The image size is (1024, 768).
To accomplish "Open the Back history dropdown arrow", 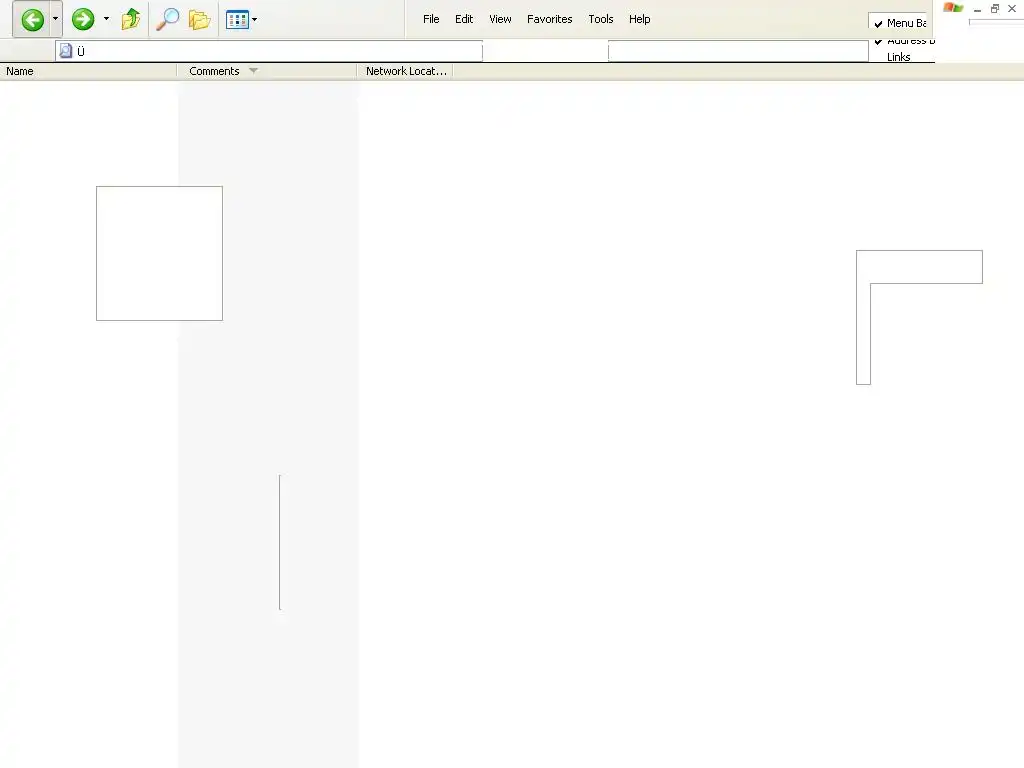I will (56, 20).
